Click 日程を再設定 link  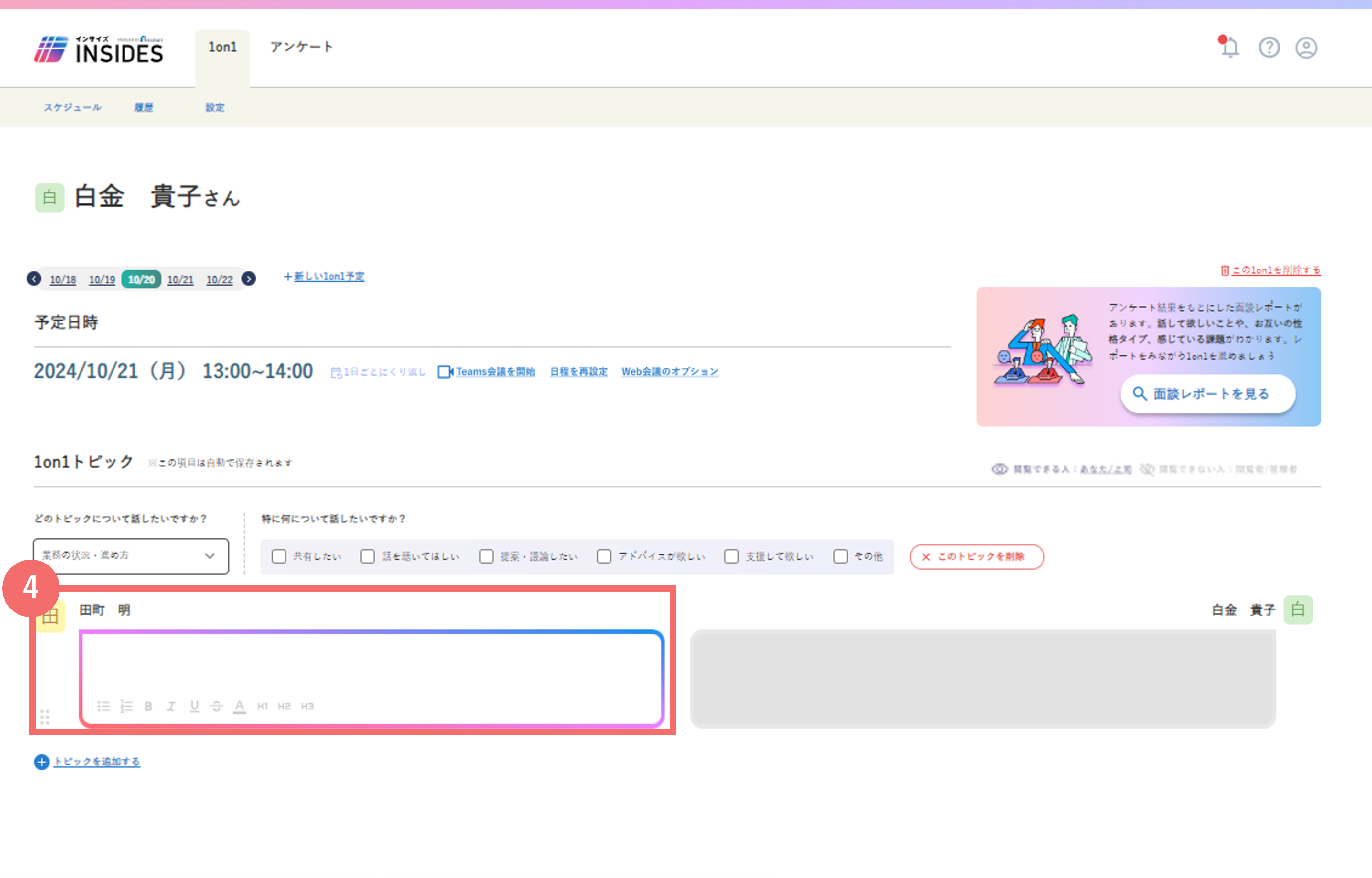(578, 371)
